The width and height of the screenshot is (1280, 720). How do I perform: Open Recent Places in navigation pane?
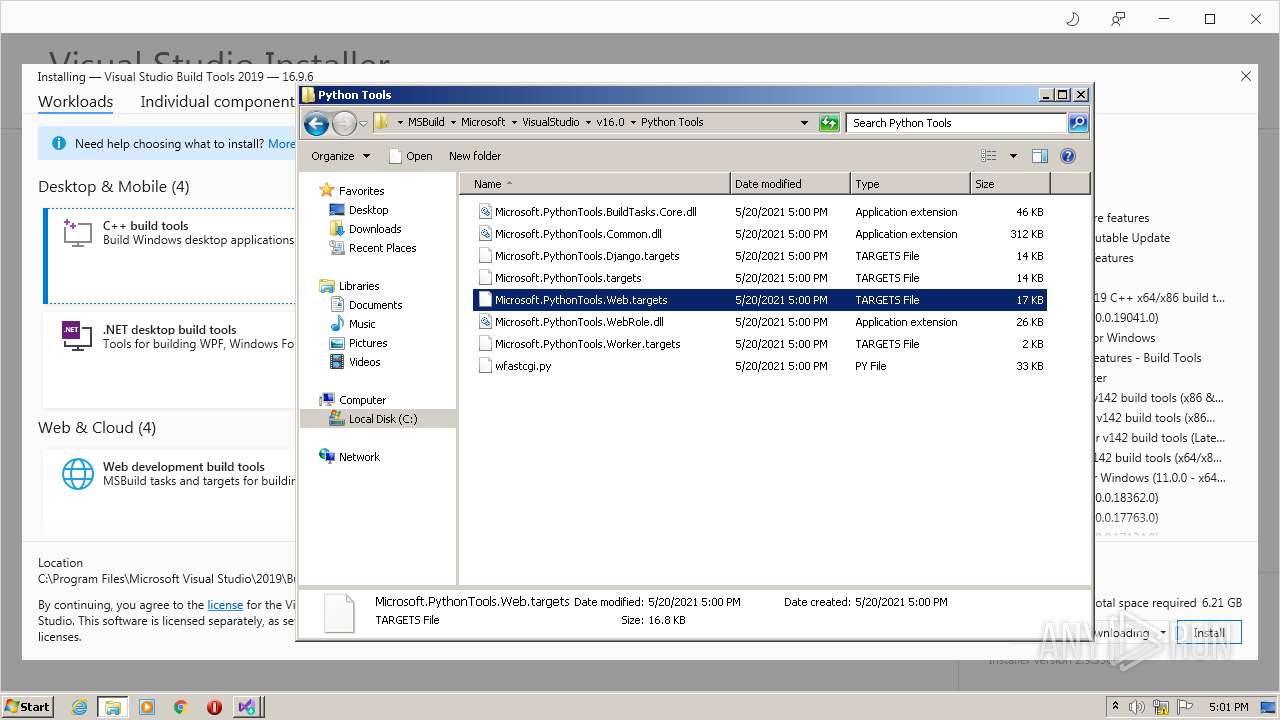(x=382, y=248)
